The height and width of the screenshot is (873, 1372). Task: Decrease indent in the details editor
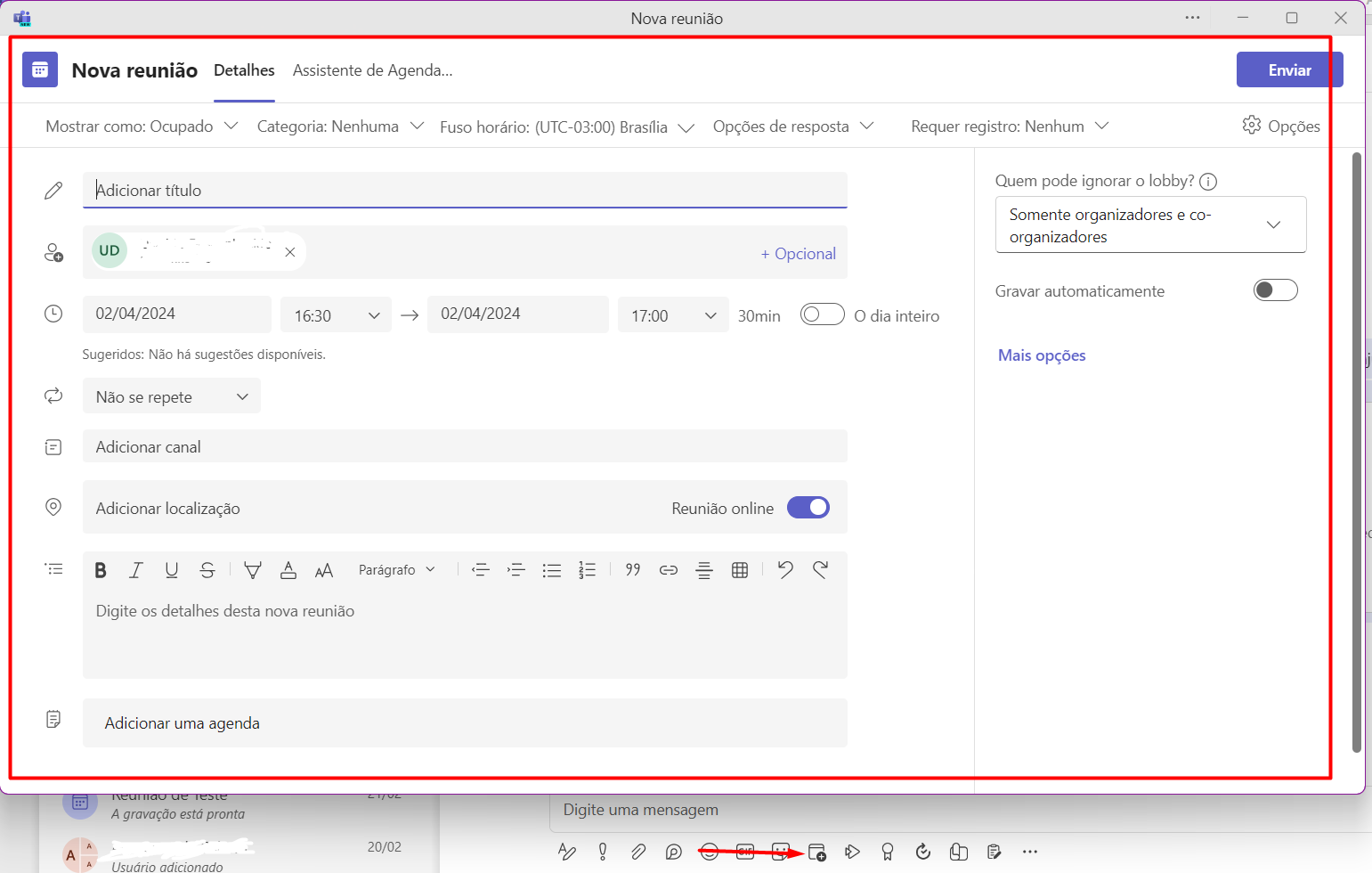pyautogui.click(x=481, y=570)
